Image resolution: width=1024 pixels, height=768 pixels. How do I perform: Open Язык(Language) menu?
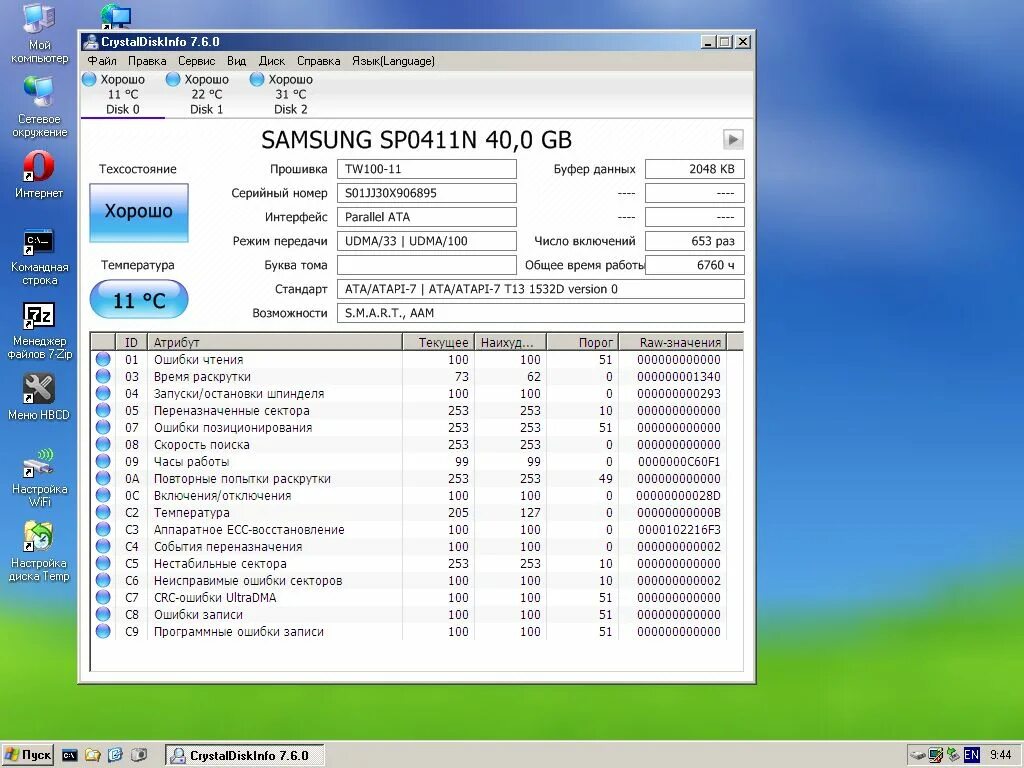[393, 61]
